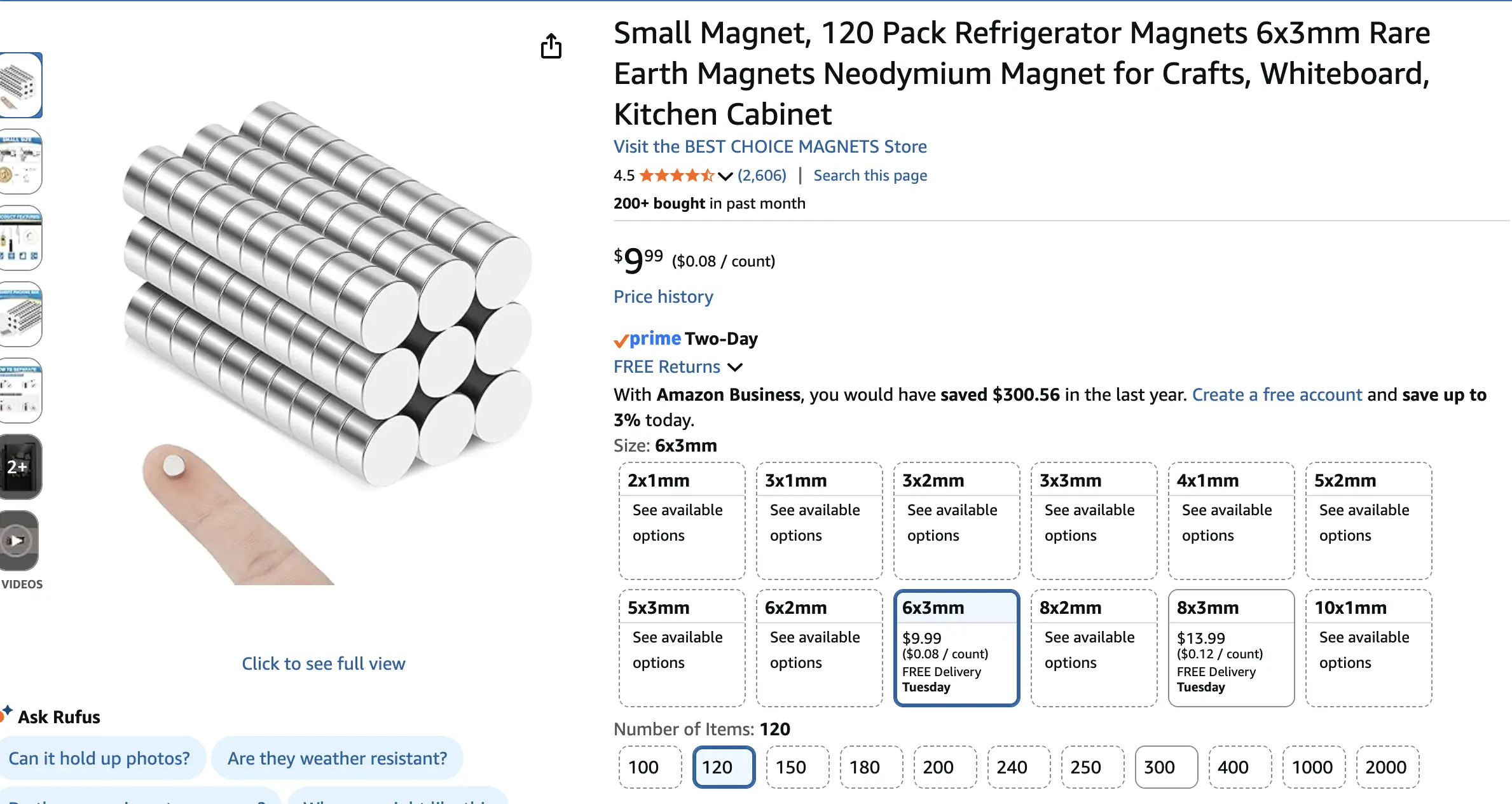Click to see full view of image

[x=323, y=663]
